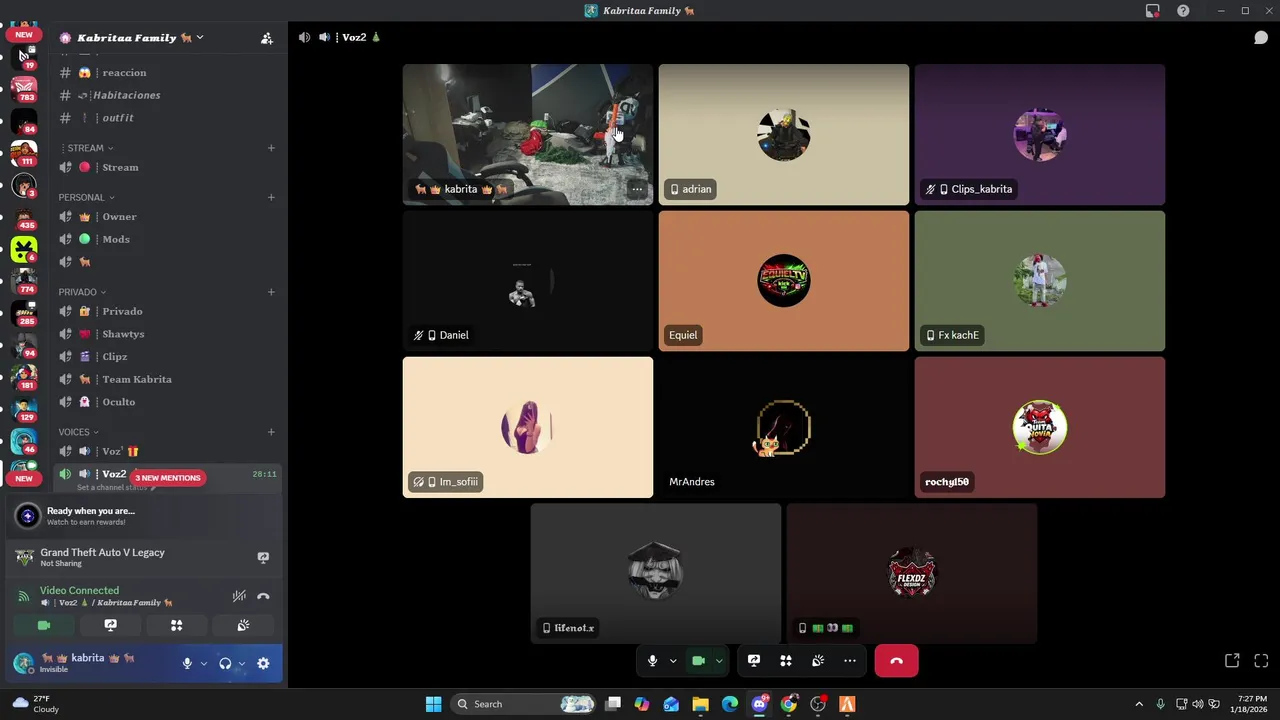
Task: Open Discord help icon in title bar
Action: (x=1183, y=11)
